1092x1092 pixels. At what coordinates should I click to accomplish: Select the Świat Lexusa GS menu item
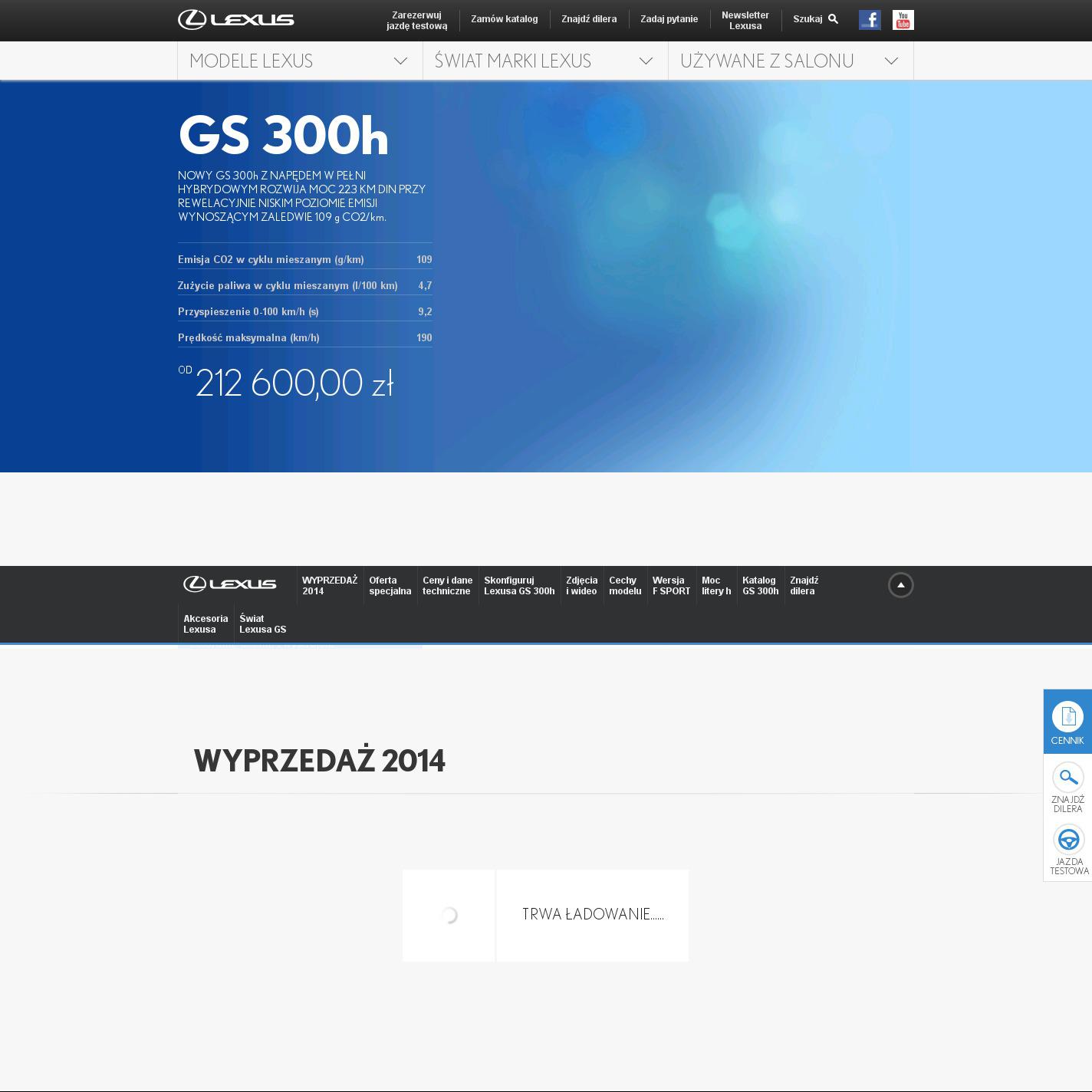263,624
